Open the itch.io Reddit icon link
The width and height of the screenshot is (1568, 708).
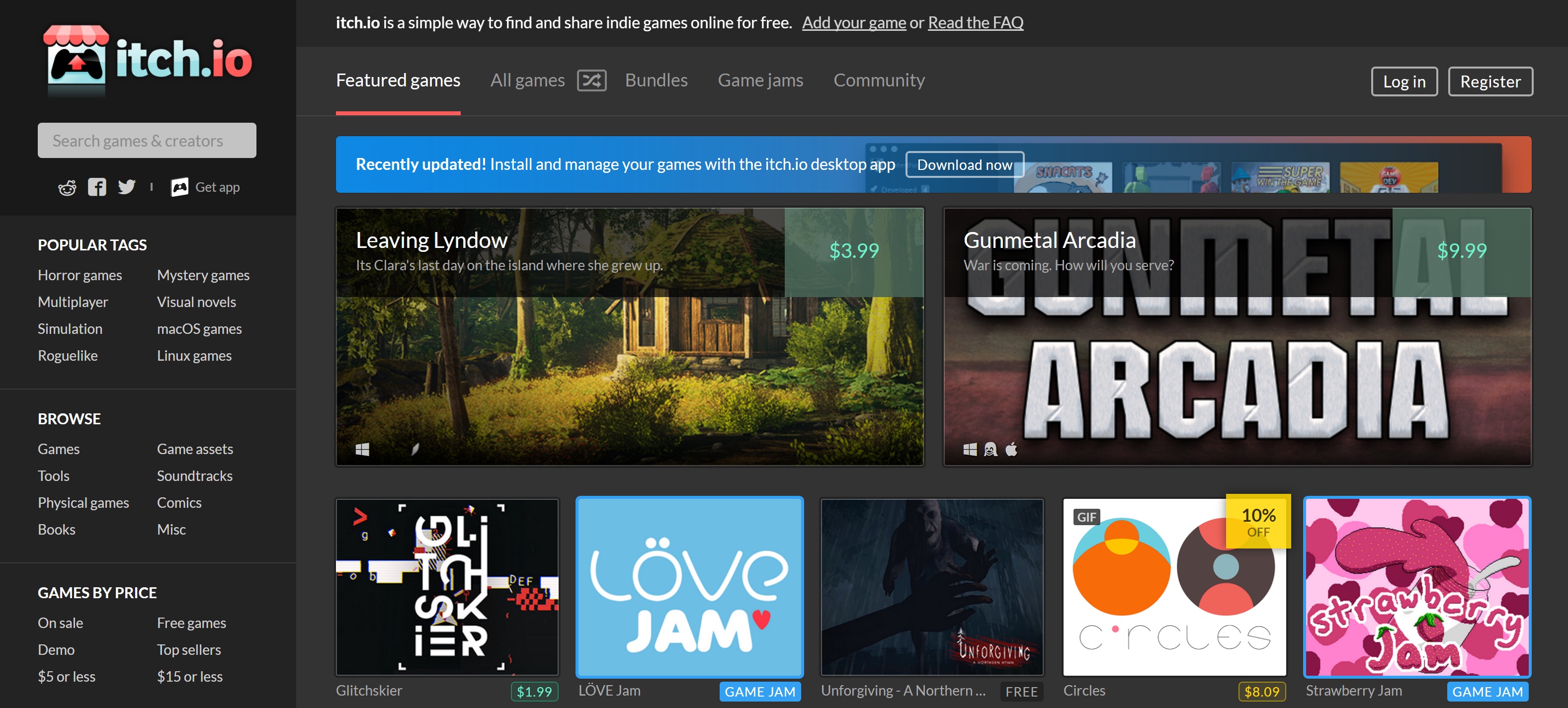click(67, 187)
